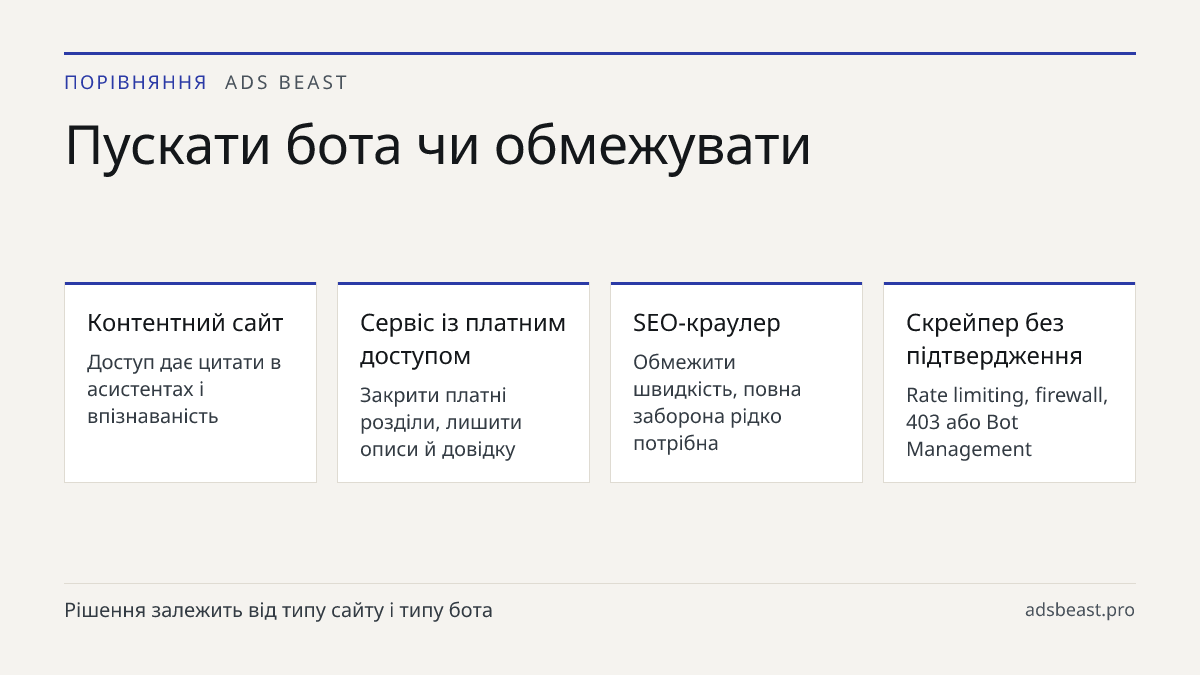Screen dimensions: 1200x675
Task: Click the "SEO-краулер" card title
Action: coord(707,323)
